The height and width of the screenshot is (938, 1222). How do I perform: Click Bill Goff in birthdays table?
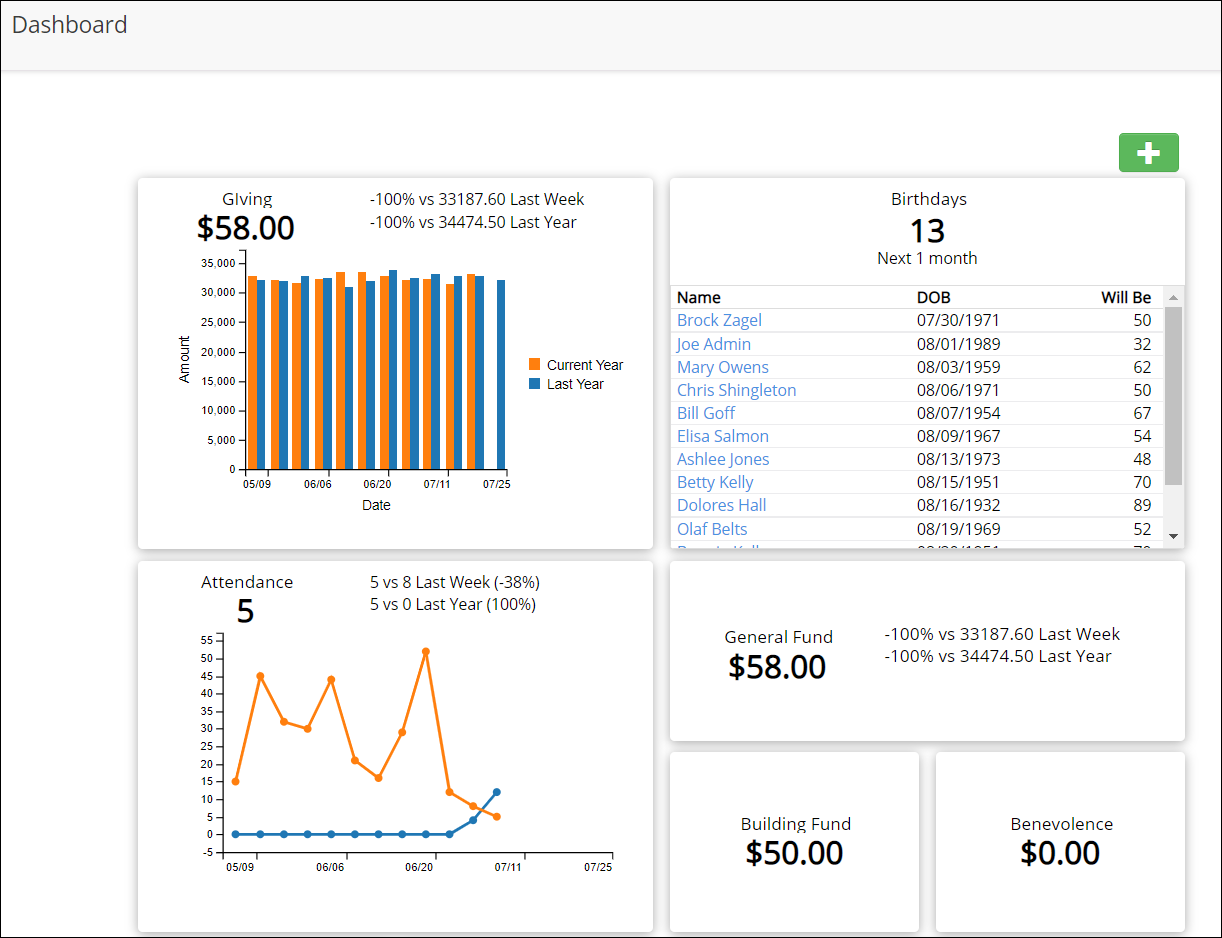(x=705, y=413)
